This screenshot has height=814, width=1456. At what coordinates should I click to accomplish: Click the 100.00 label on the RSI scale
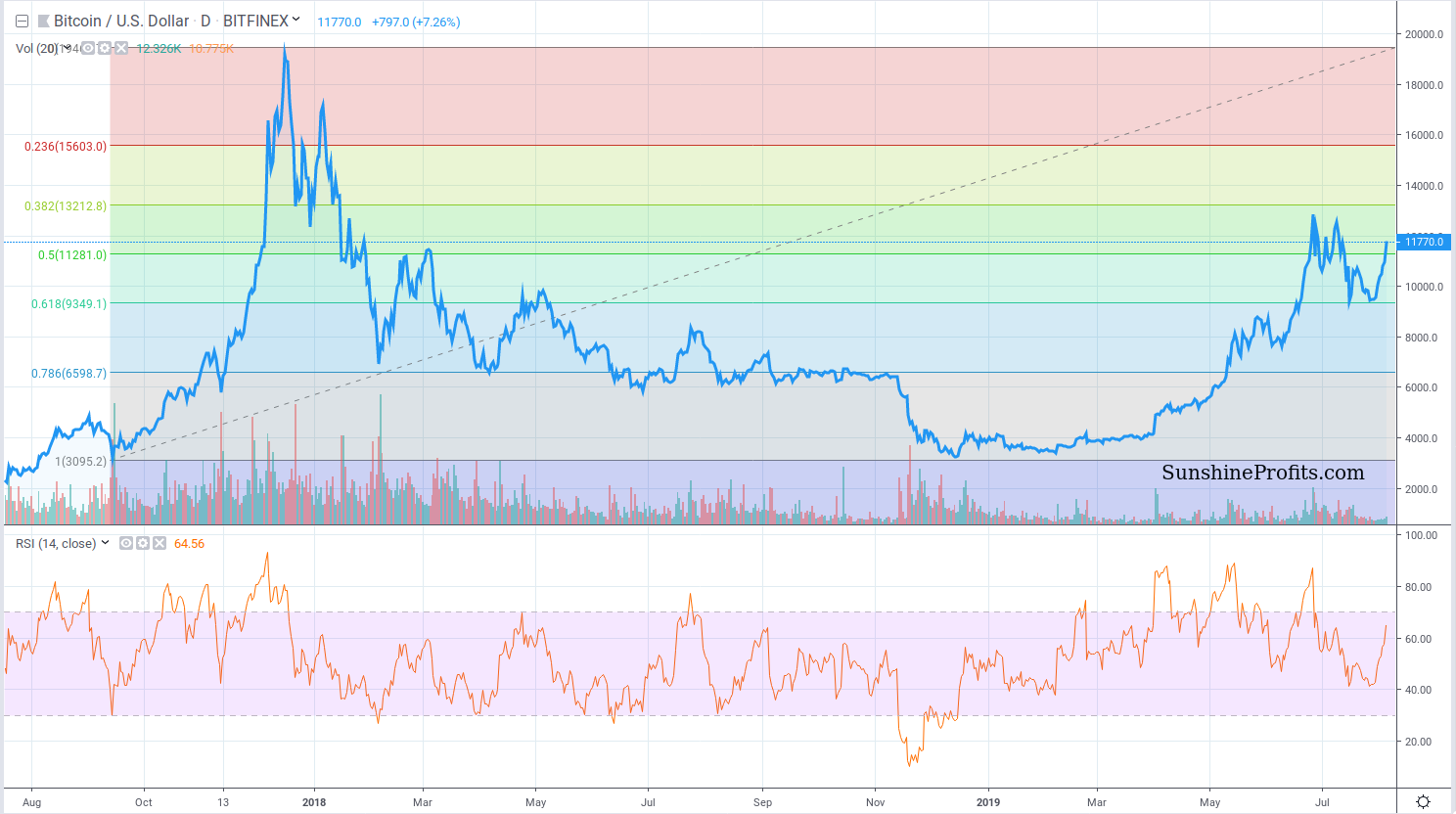coord(1421,535)
